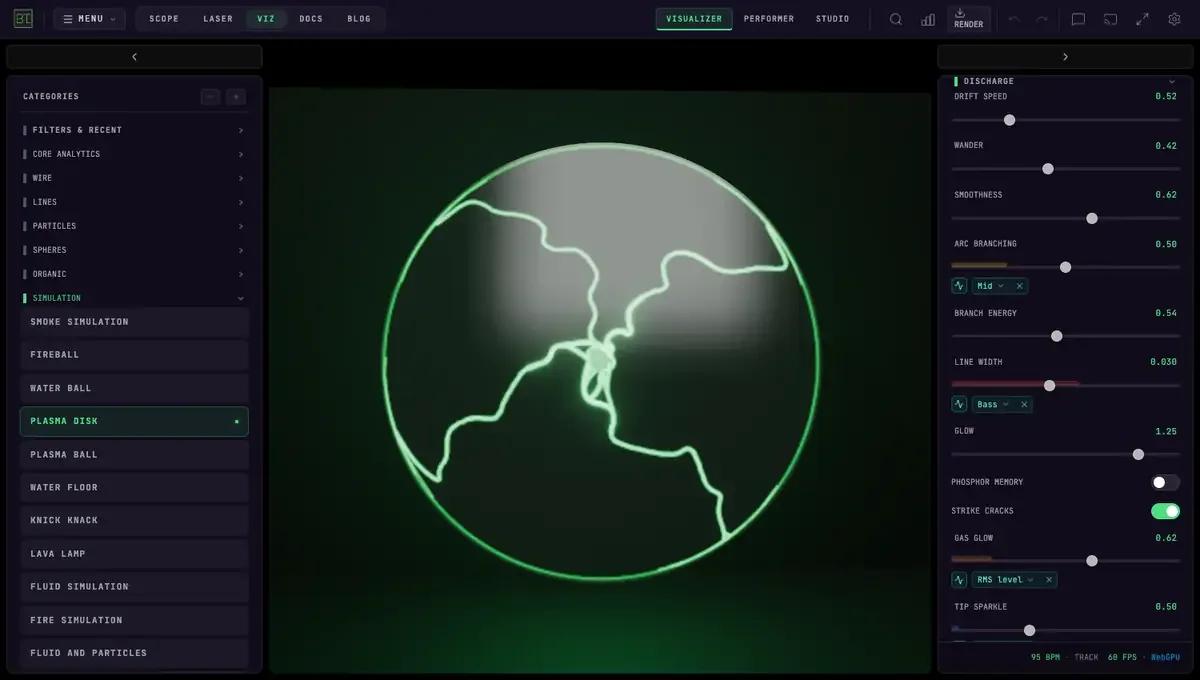Collapse left panel with left arrow
This screenshot has width=1200, height=680.
click(x=134, y=57)
